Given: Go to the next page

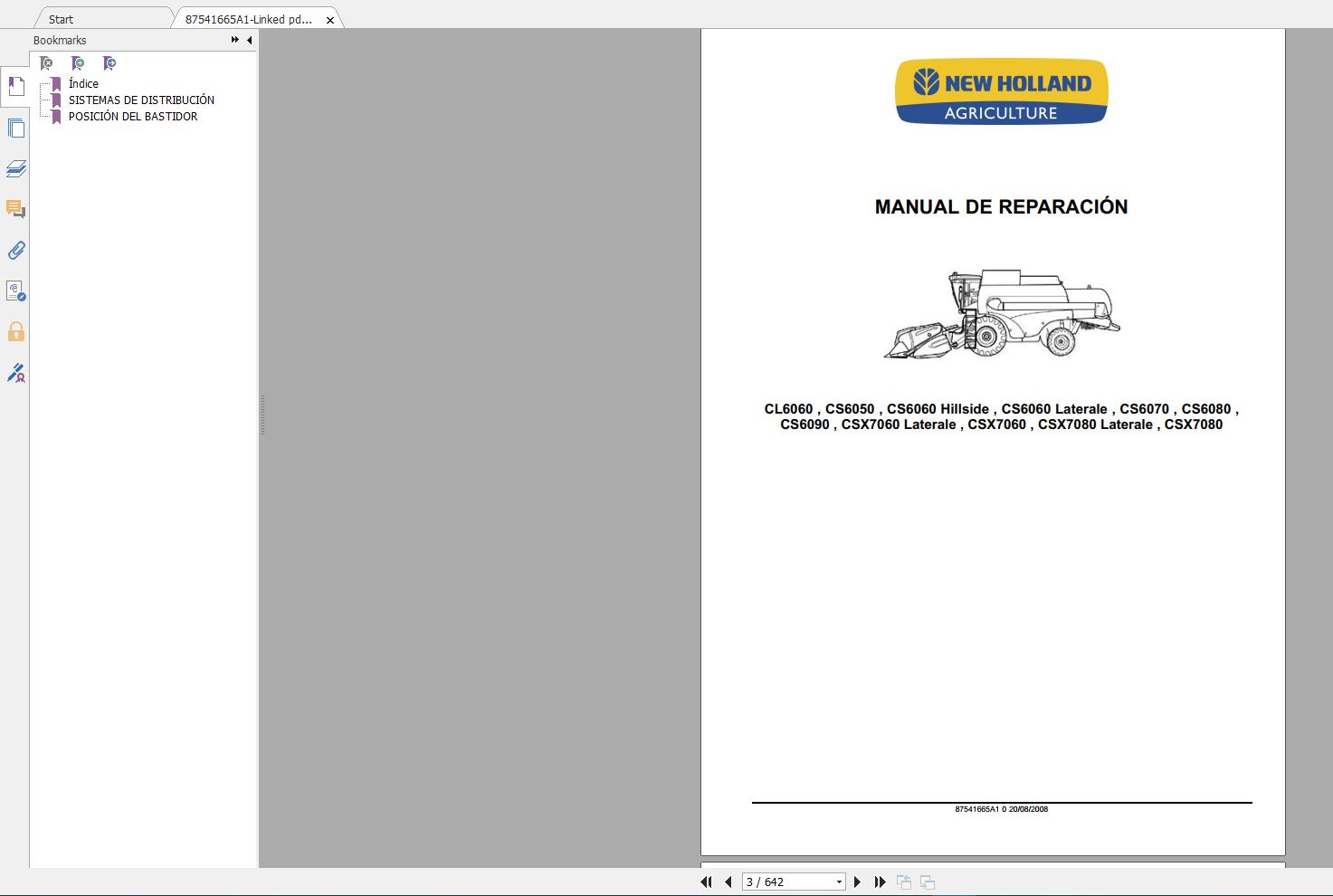Looking at the screenshot, I should coord(858,882).
